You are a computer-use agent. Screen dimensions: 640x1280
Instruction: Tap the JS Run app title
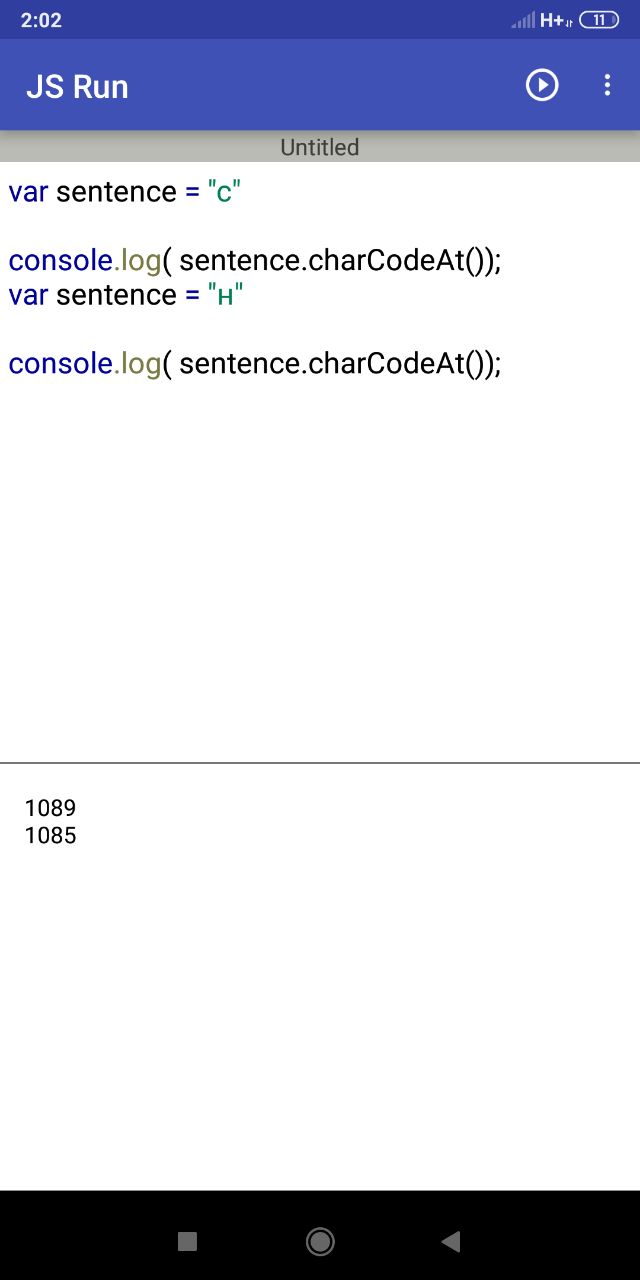pos(77,87)
